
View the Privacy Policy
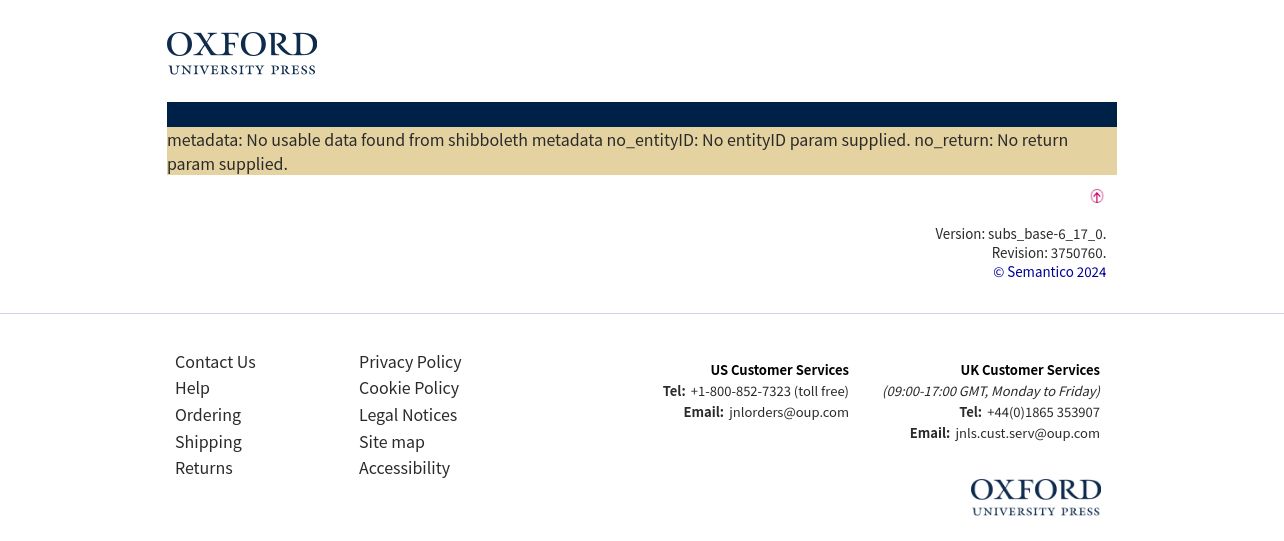tap(410, 362)
